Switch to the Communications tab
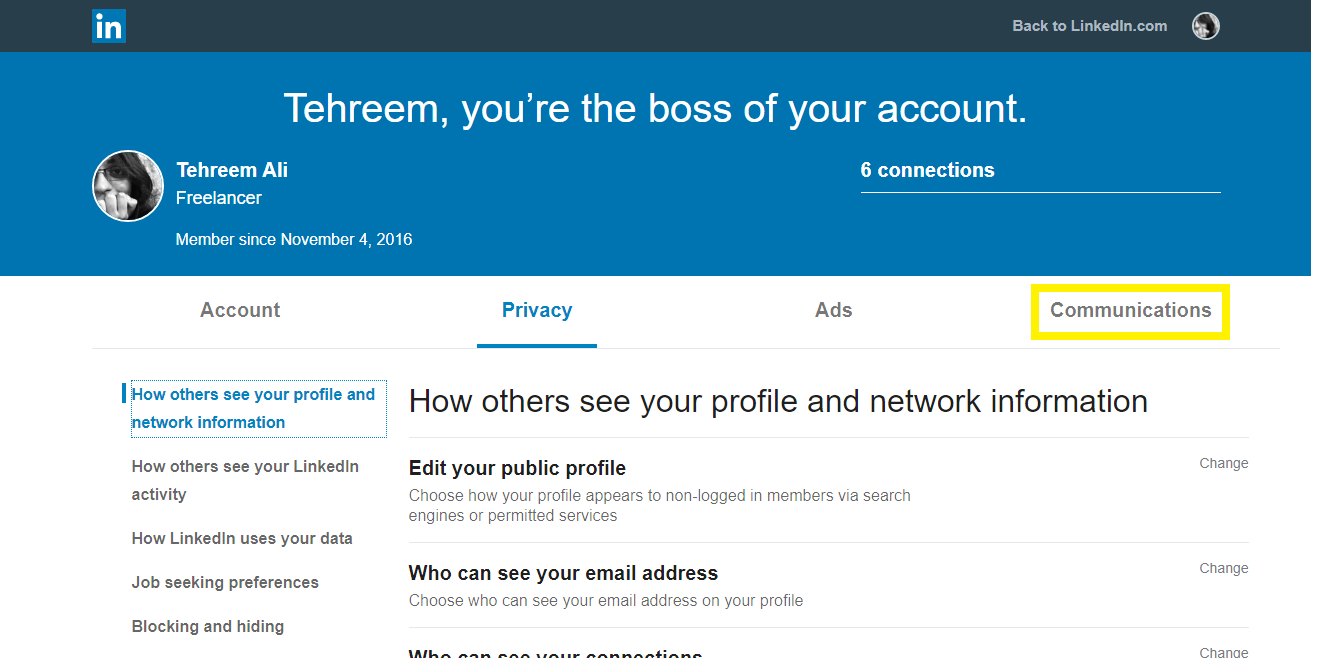1326x658 pixels. tap(1130, 310)
